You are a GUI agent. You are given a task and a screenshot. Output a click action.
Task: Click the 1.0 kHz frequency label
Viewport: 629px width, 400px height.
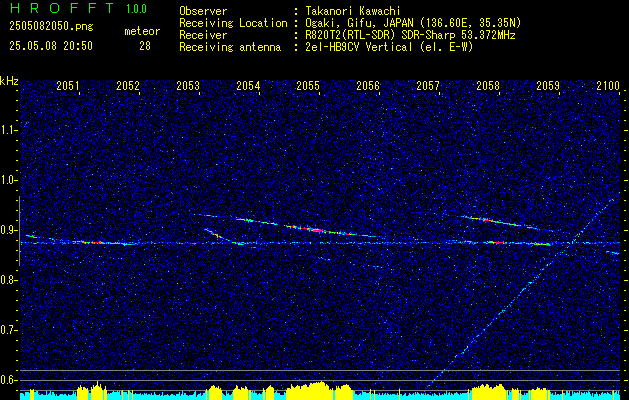point(10,180)
